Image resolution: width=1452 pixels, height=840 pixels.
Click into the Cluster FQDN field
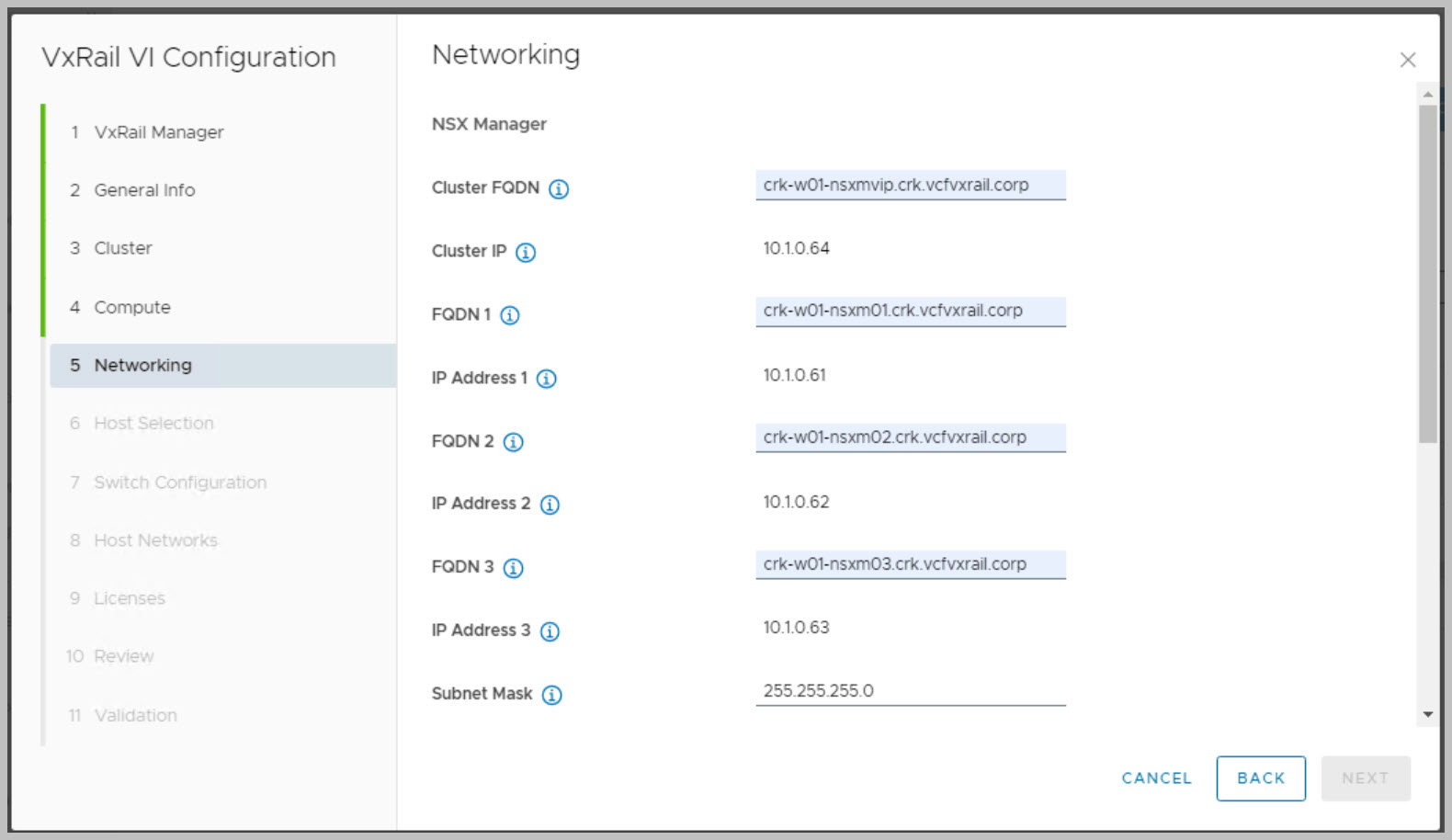coord(910,185)
